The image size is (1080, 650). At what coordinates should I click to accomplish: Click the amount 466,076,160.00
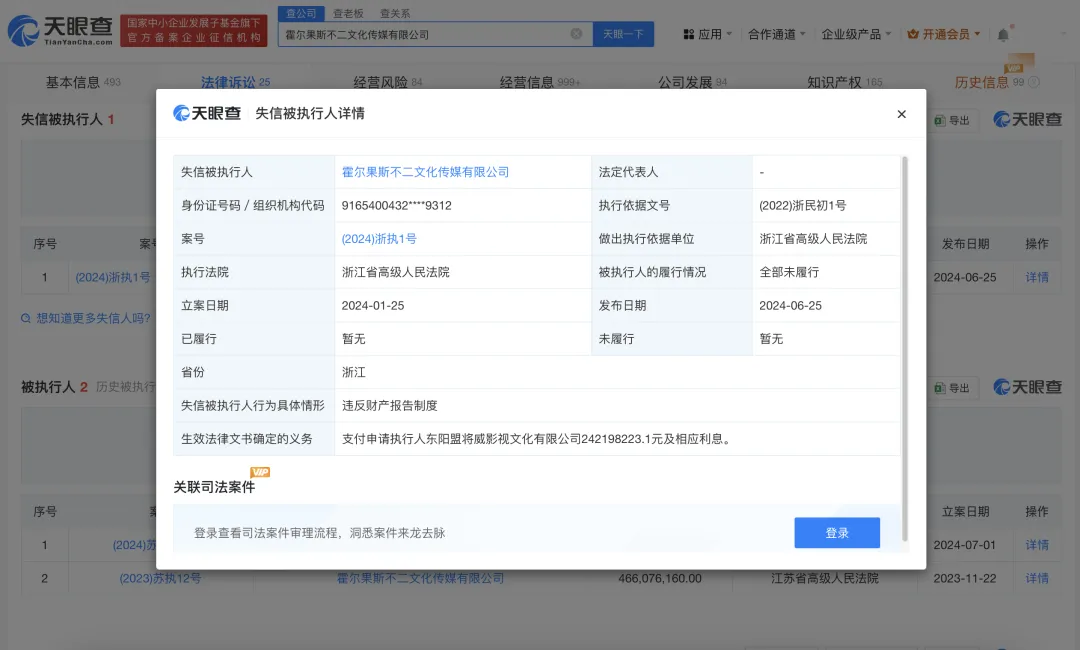pyautogui.click(x=660, y=578)
